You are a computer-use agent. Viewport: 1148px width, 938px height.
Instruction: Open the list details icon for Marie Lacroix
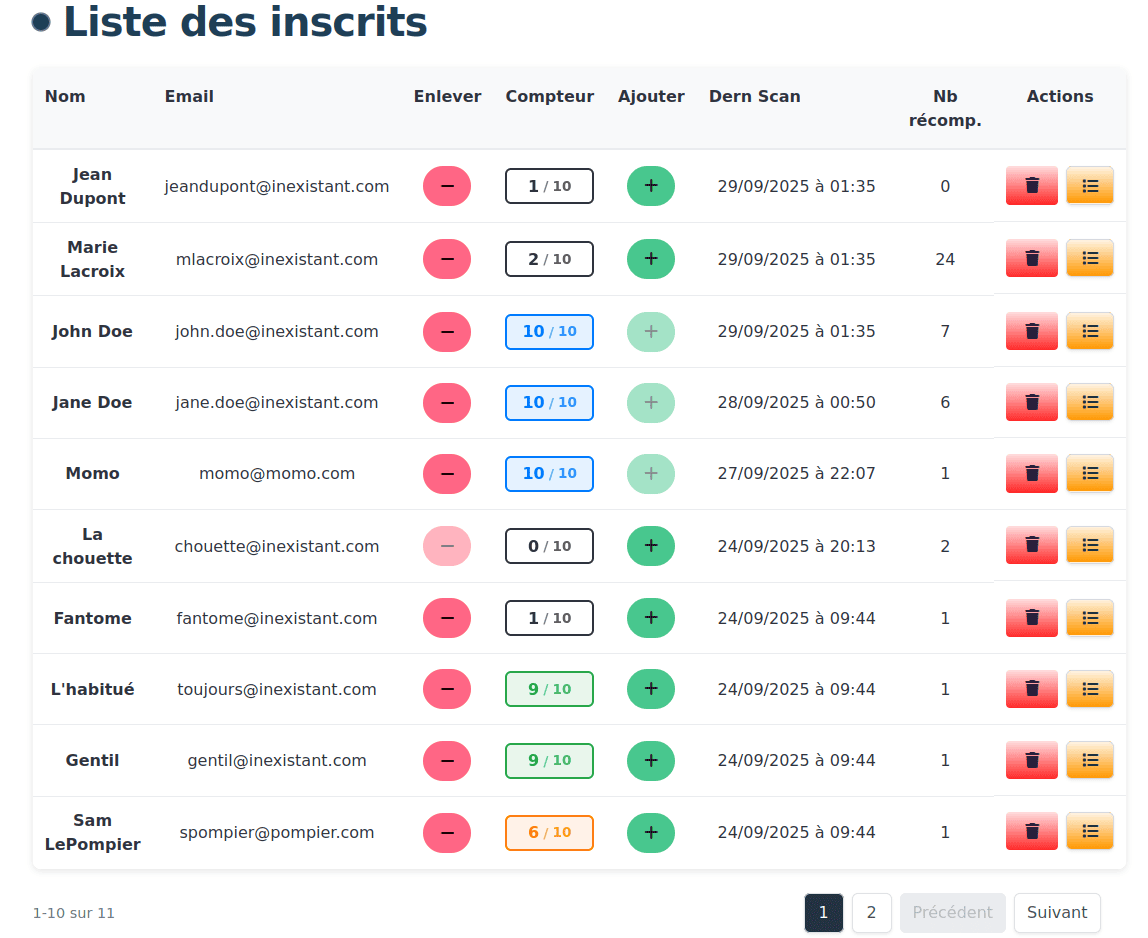[1089, 258]
